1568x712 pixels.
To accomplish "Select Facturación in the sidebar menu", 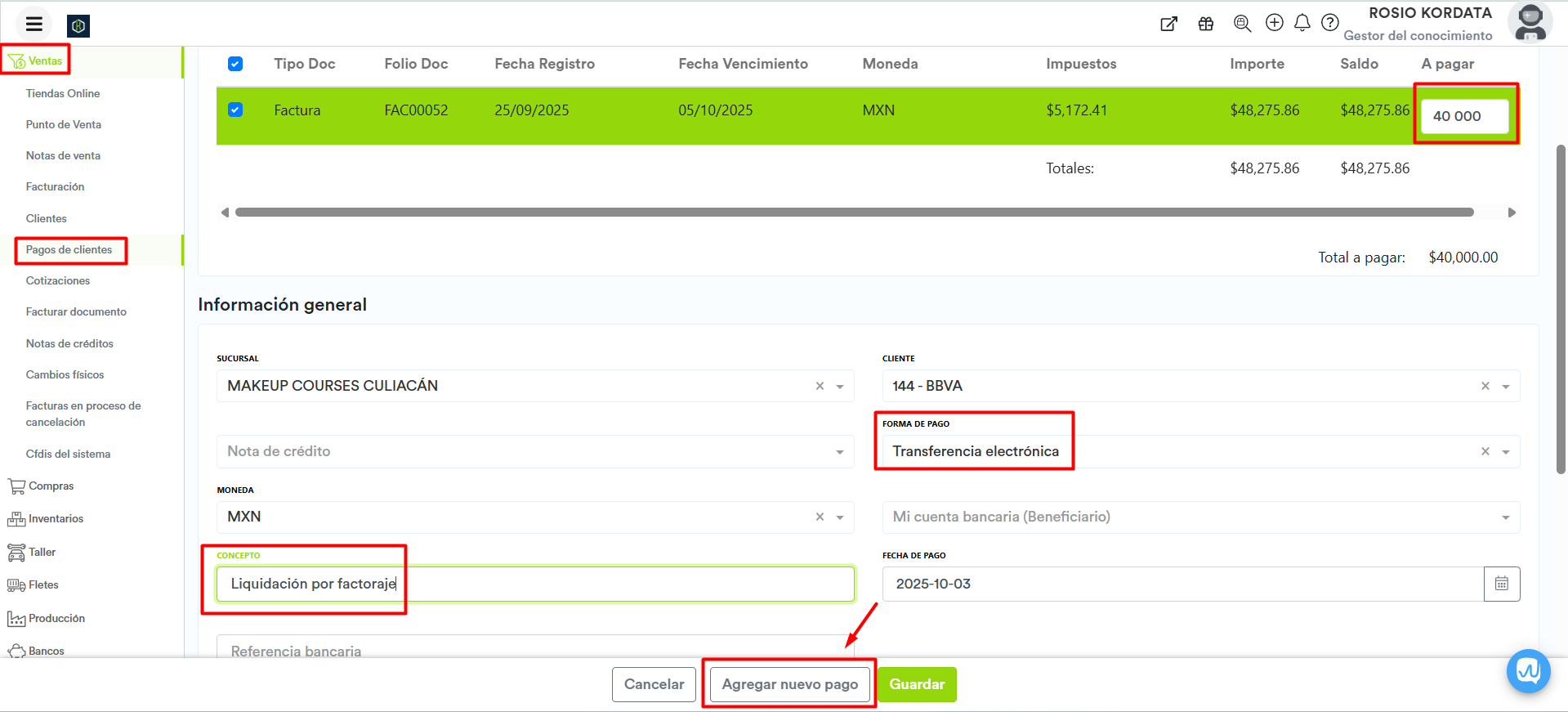I will click(55, 187).
